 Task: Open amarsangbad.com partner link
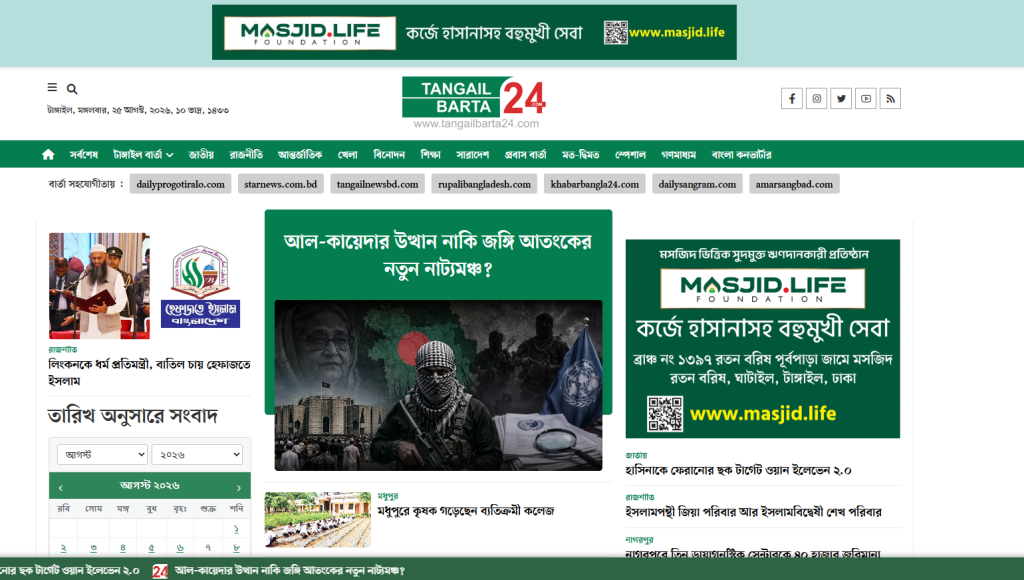[x=794, y=184]
